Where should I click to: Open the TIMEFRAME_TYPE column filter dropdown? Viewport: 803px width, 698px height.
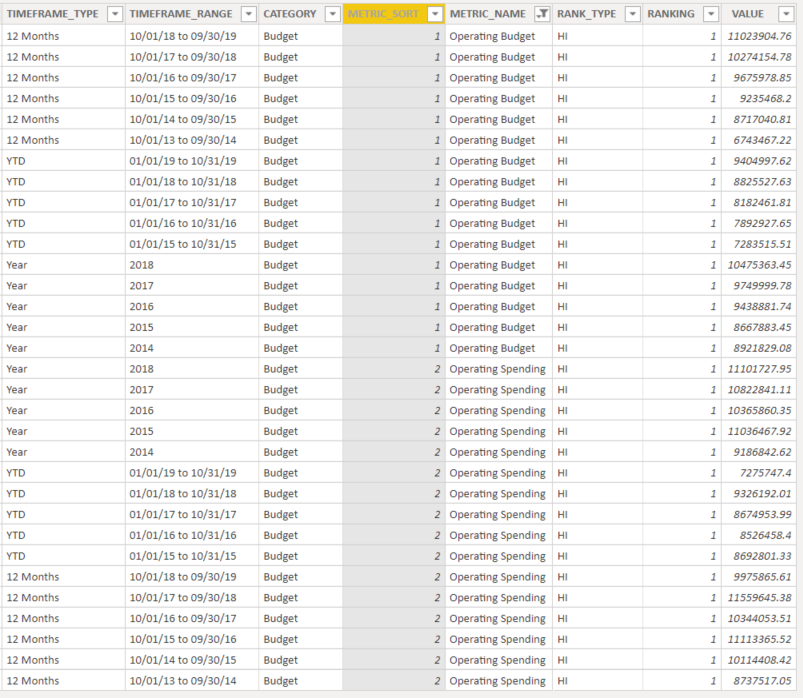pyautogui.click(x=115, y=14)
